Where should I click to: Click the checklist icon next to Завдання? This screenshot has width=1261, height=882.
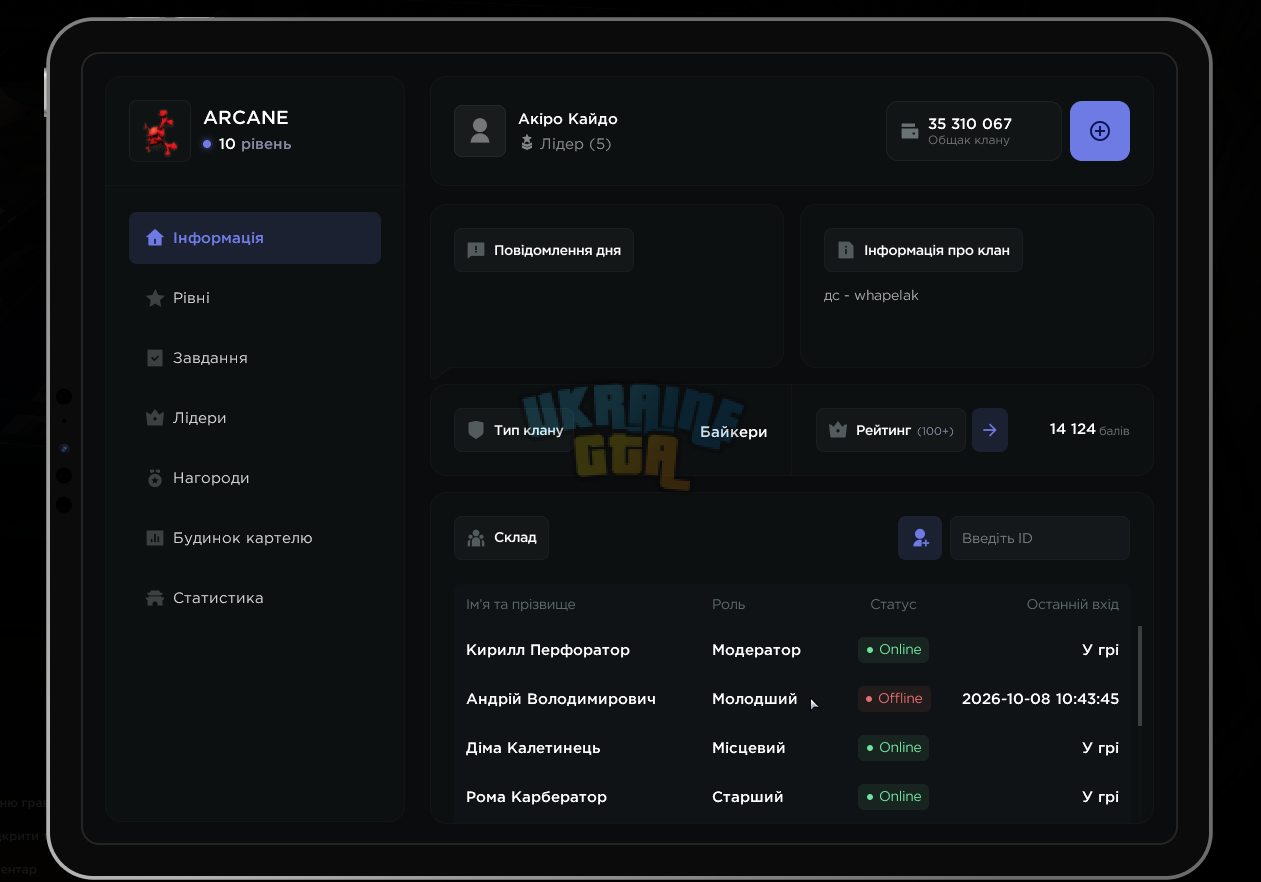point(155,358)
